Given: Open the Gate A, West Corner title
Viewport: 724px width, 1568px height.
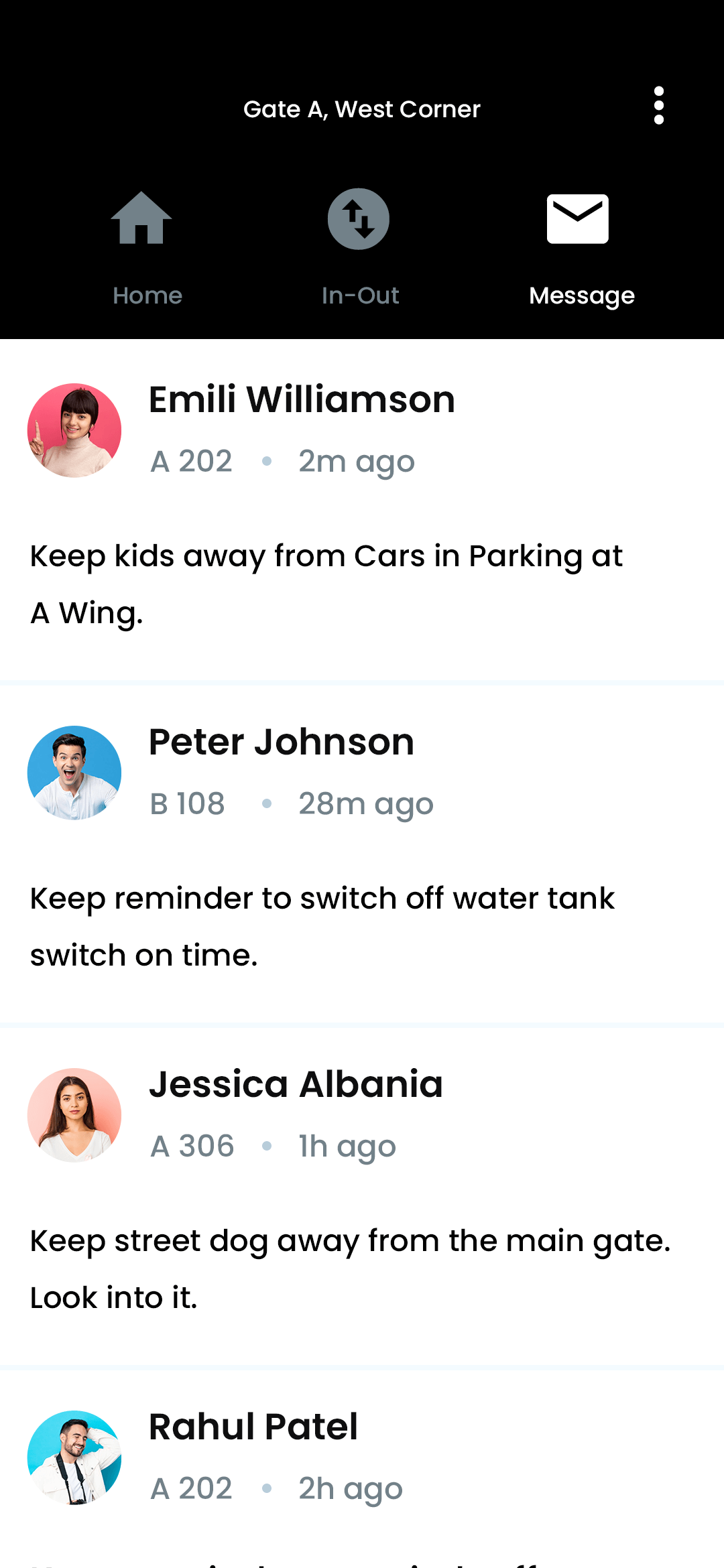Looking at the screenshot, I should click(361, 109).
